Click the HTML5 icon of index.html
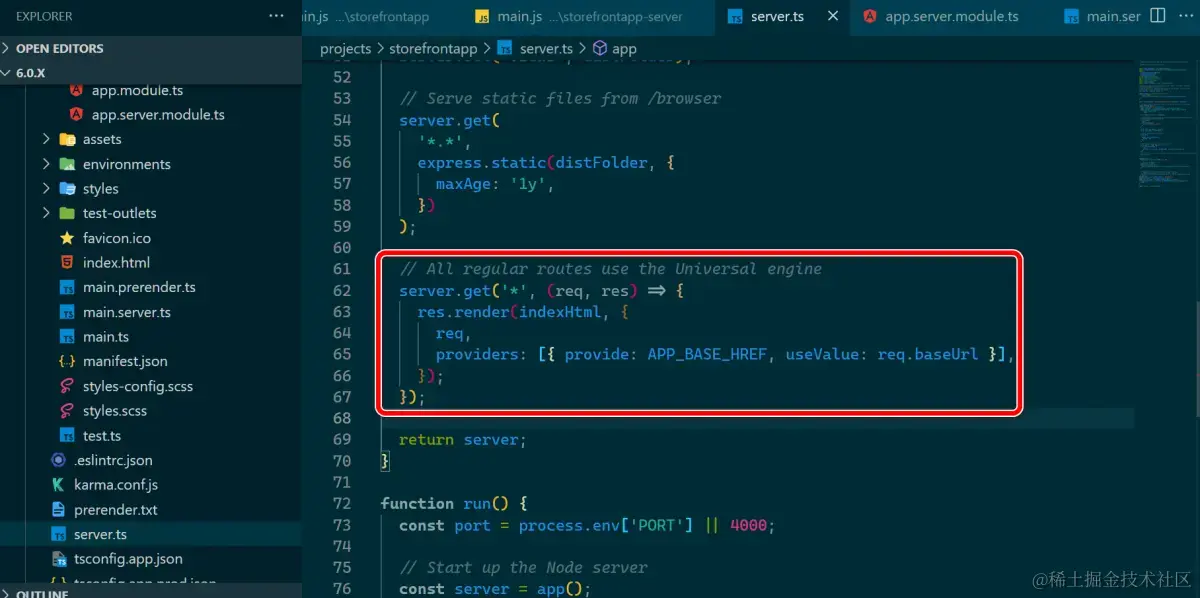 67,263
